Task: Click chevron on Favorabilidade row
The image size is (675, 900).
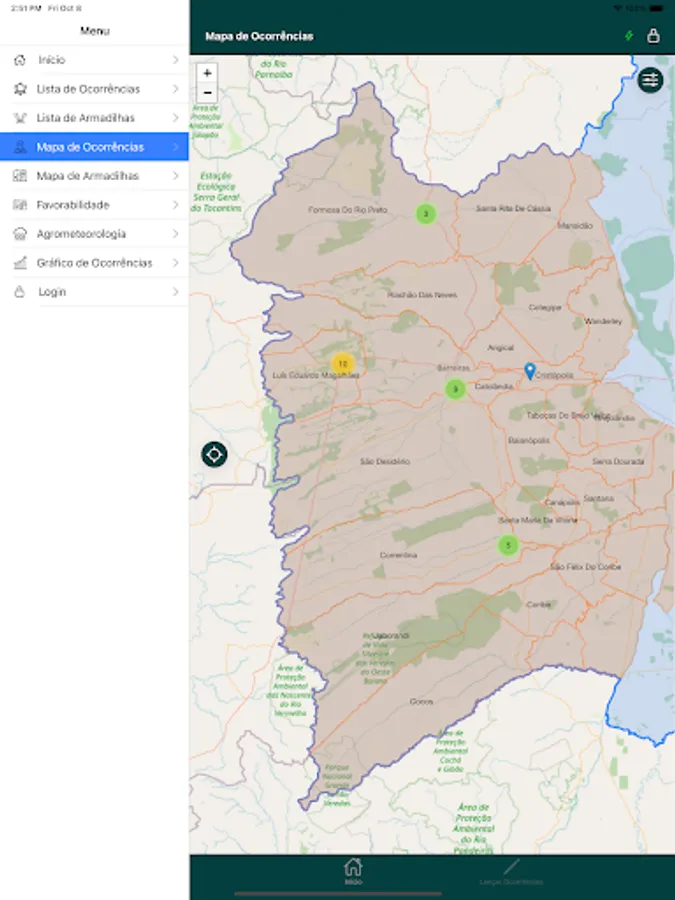Action: [176, 205]
